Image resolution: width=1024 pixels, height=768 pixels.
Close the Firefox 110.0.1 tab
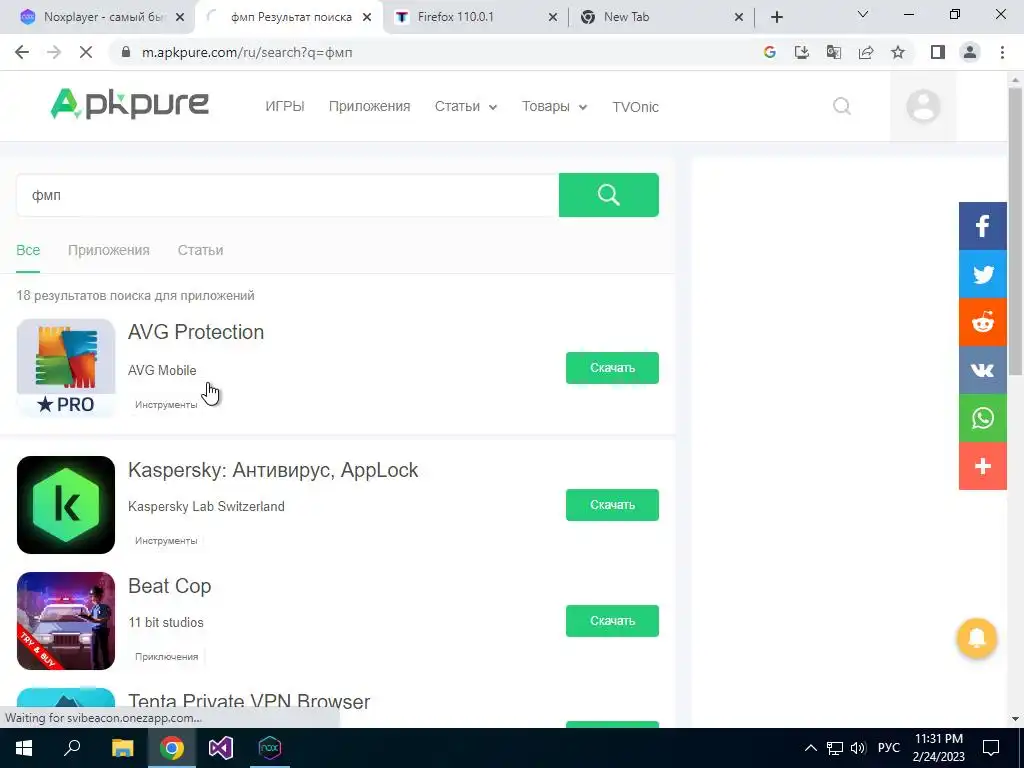point(552,18)
